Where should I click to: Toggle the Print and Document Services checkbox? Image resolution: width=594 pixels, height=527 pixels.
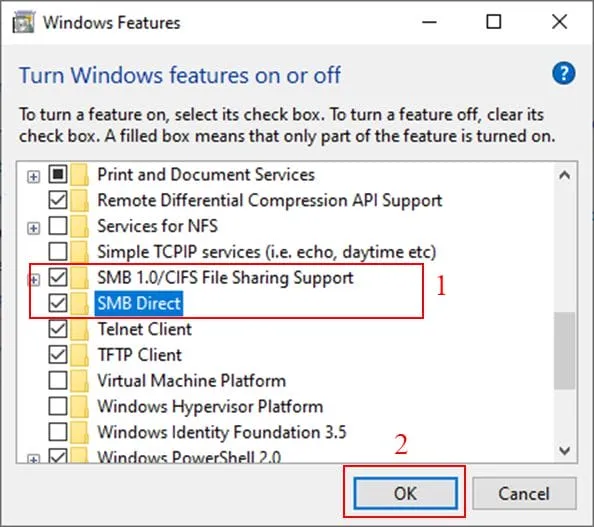point(58,174)
